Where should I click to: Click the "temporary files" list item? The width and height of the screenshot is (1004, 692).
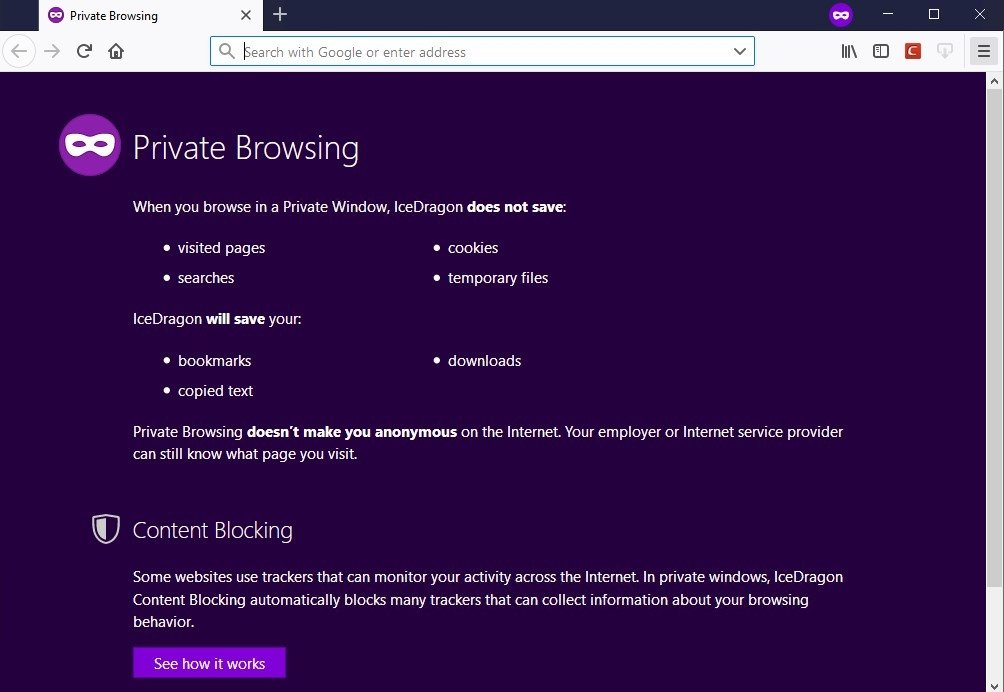[498, 278]
